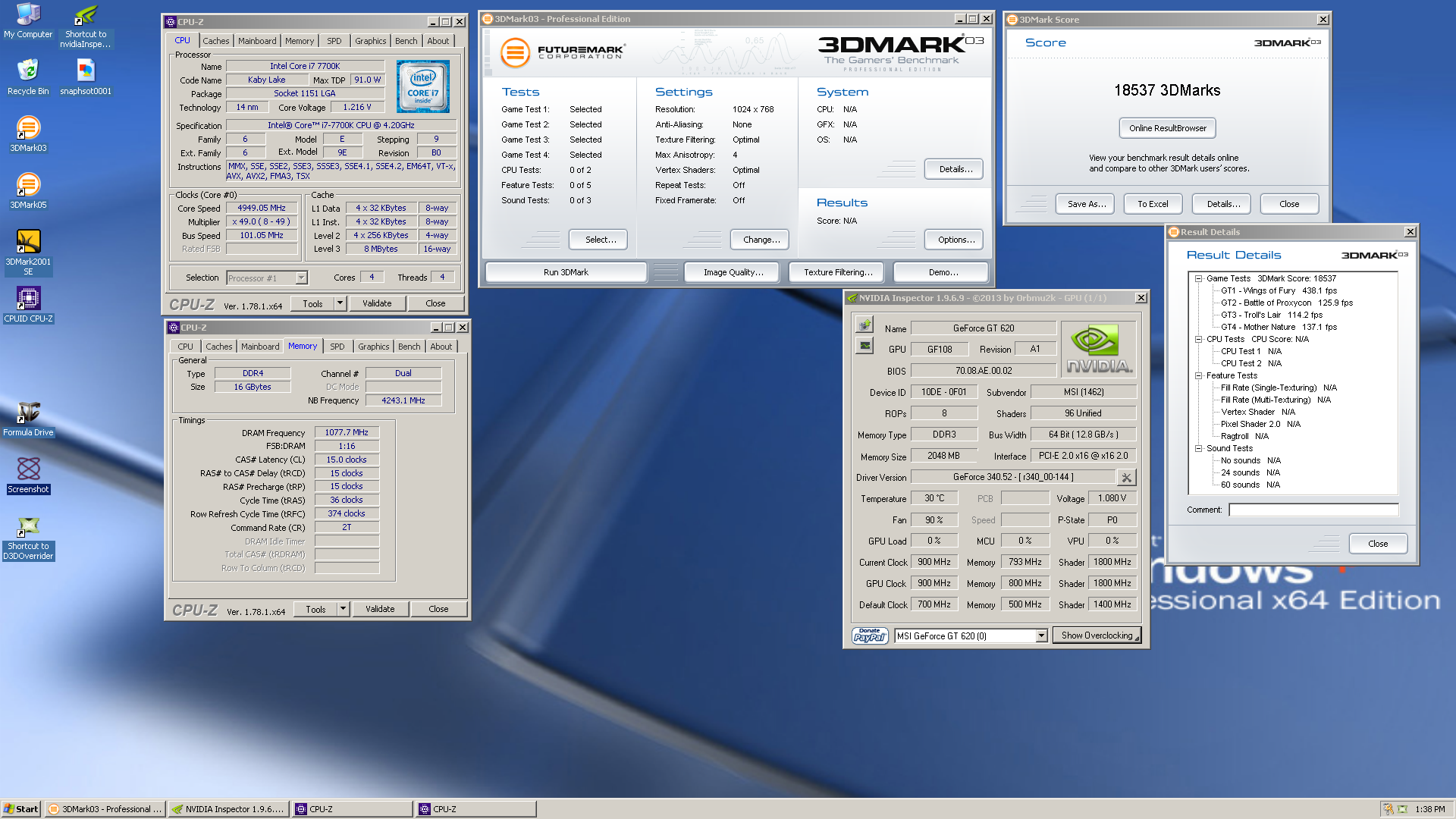This screenshot has width=1456, height=819.
Task: Open driver profile settings wrench icon
Action: 1127,477
